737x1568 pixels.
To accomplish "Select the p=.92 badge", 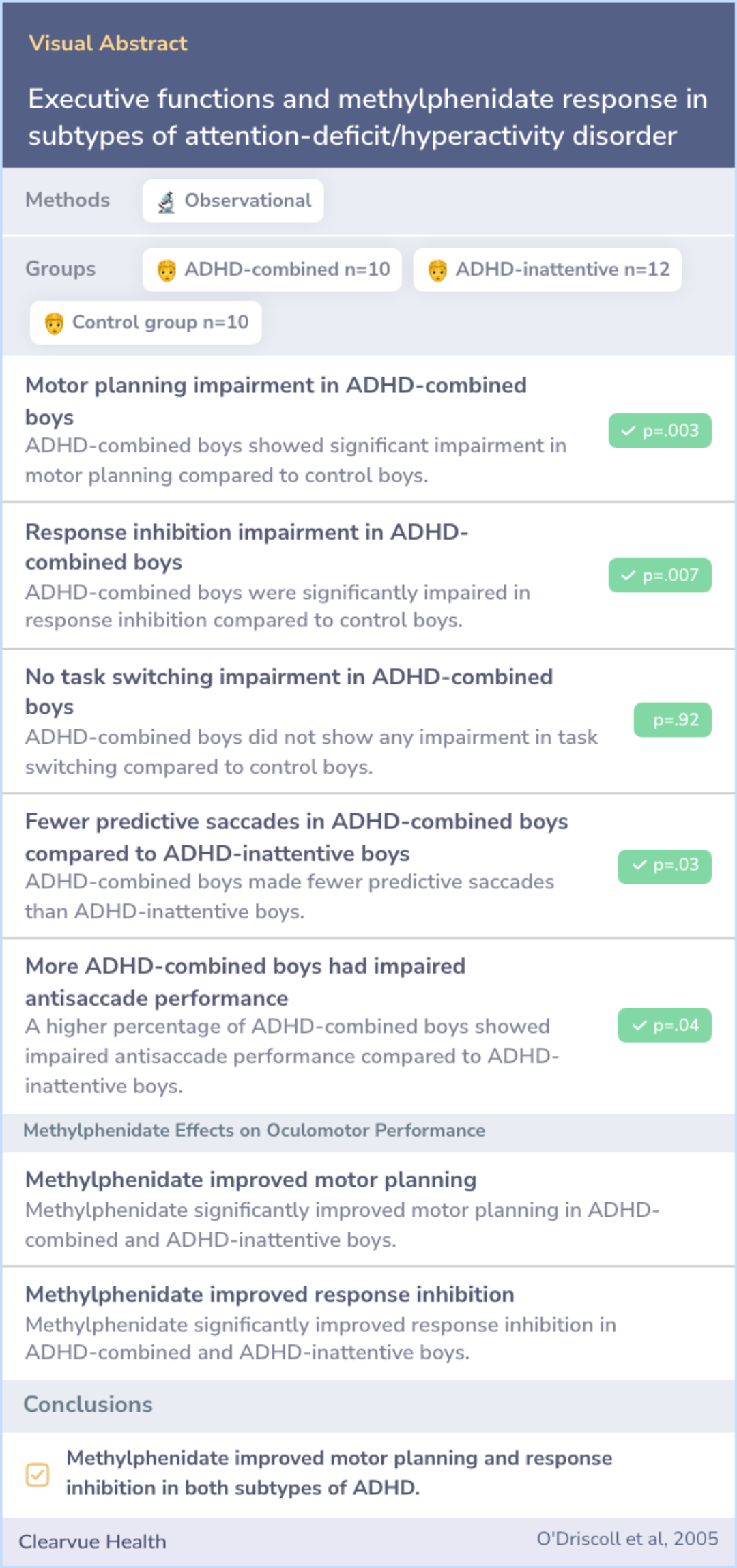I will coord(672,721).
